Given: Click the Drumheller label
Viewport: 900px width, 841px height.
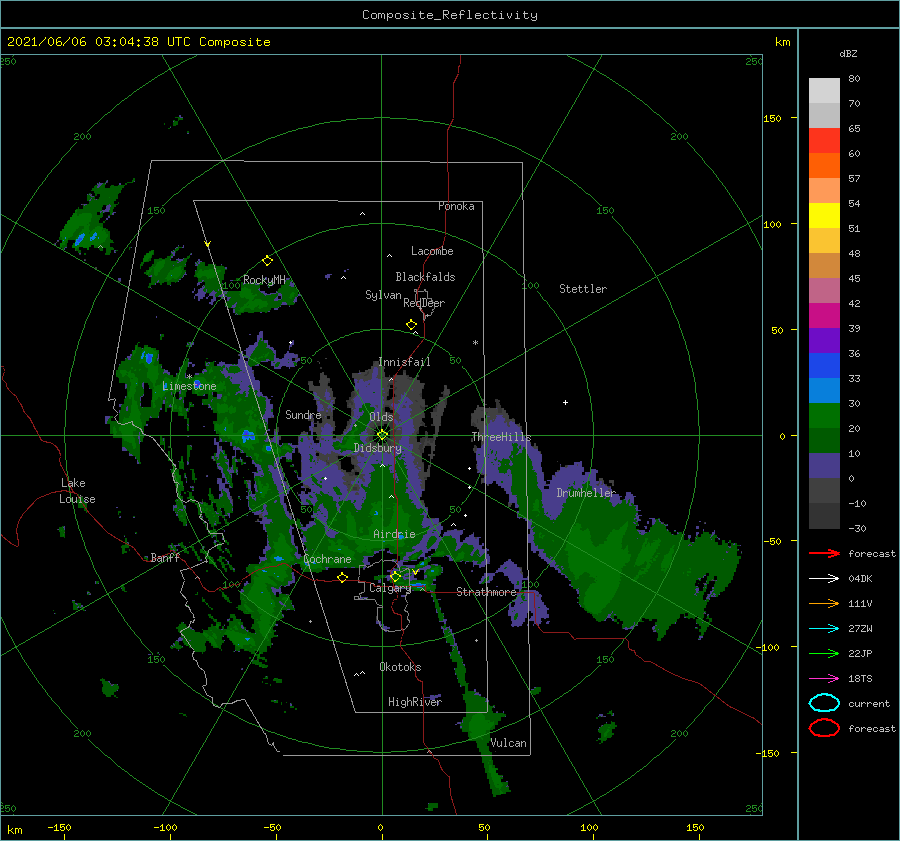Looking at the screenshot, I should 586,493.
